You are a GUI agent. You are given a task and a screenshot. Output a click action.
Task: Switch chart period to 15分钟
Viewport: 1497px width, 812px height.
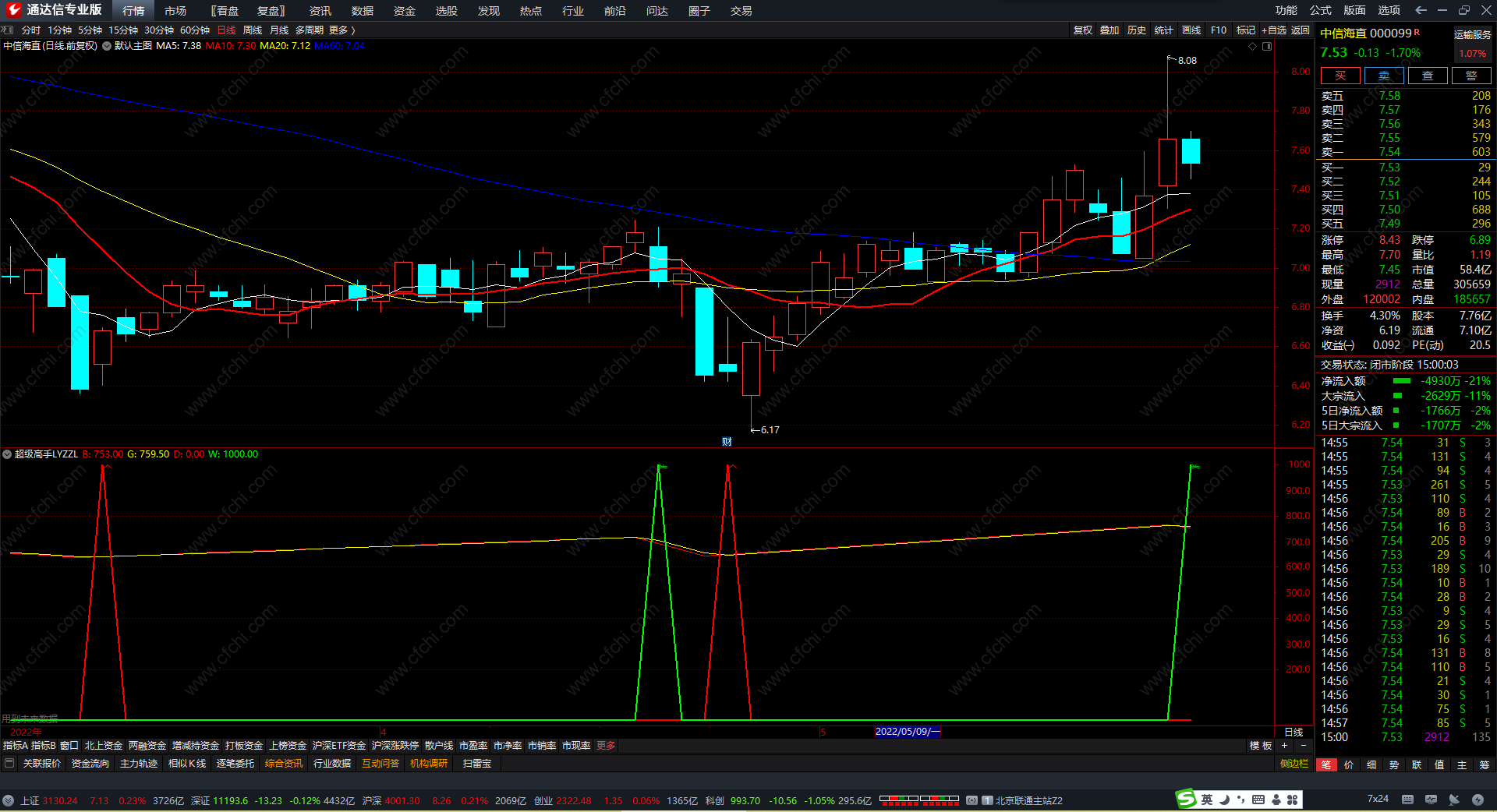click(x=123, y=30)
